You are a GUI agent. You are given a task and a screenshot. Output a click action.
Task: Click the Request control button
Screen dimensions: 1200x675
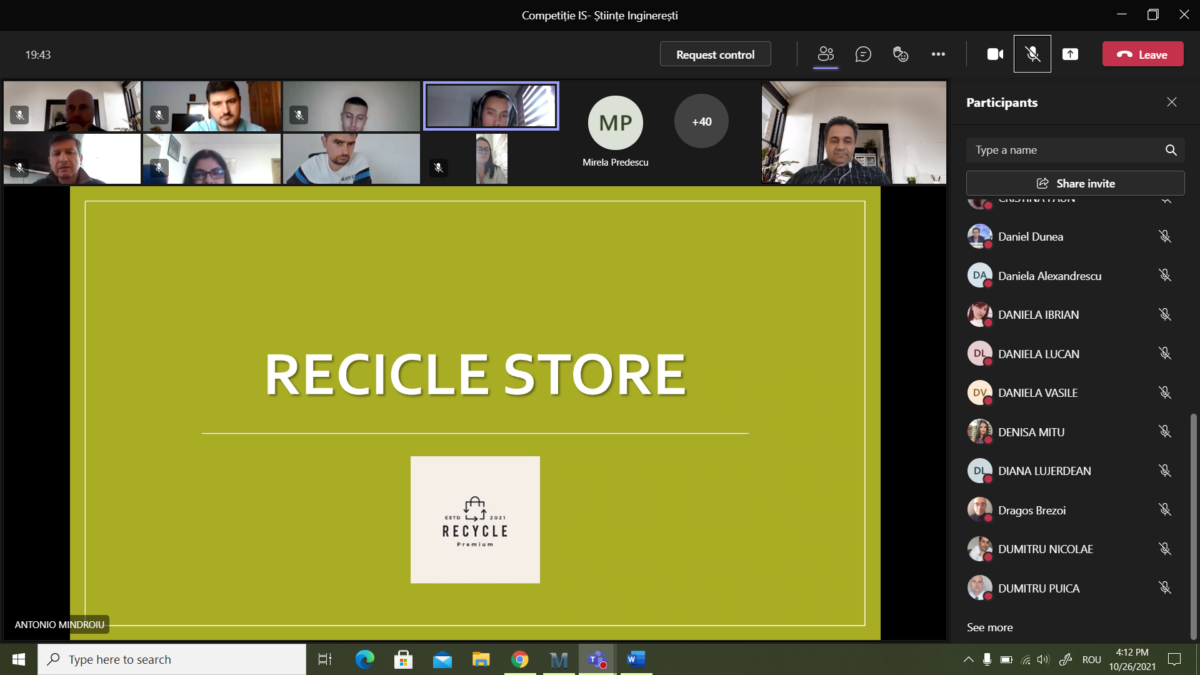[x=715, y=54]
